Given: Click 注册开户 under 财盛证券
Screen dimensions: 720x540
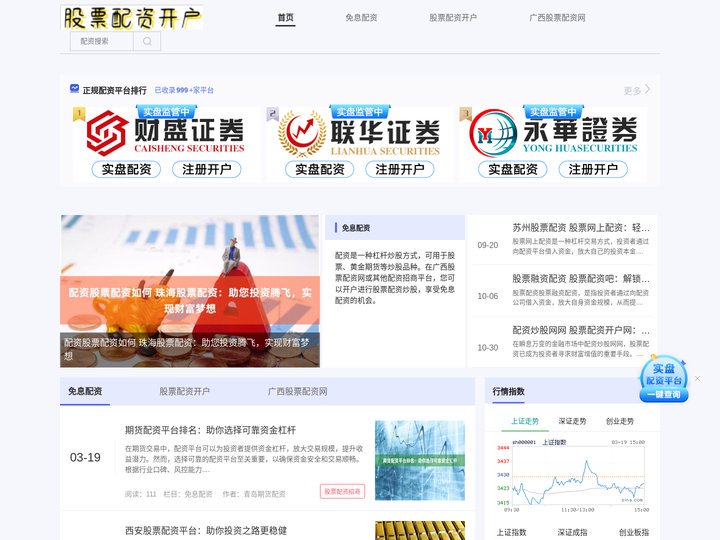Looking at the screenshot, I should [x=207, y=169].
